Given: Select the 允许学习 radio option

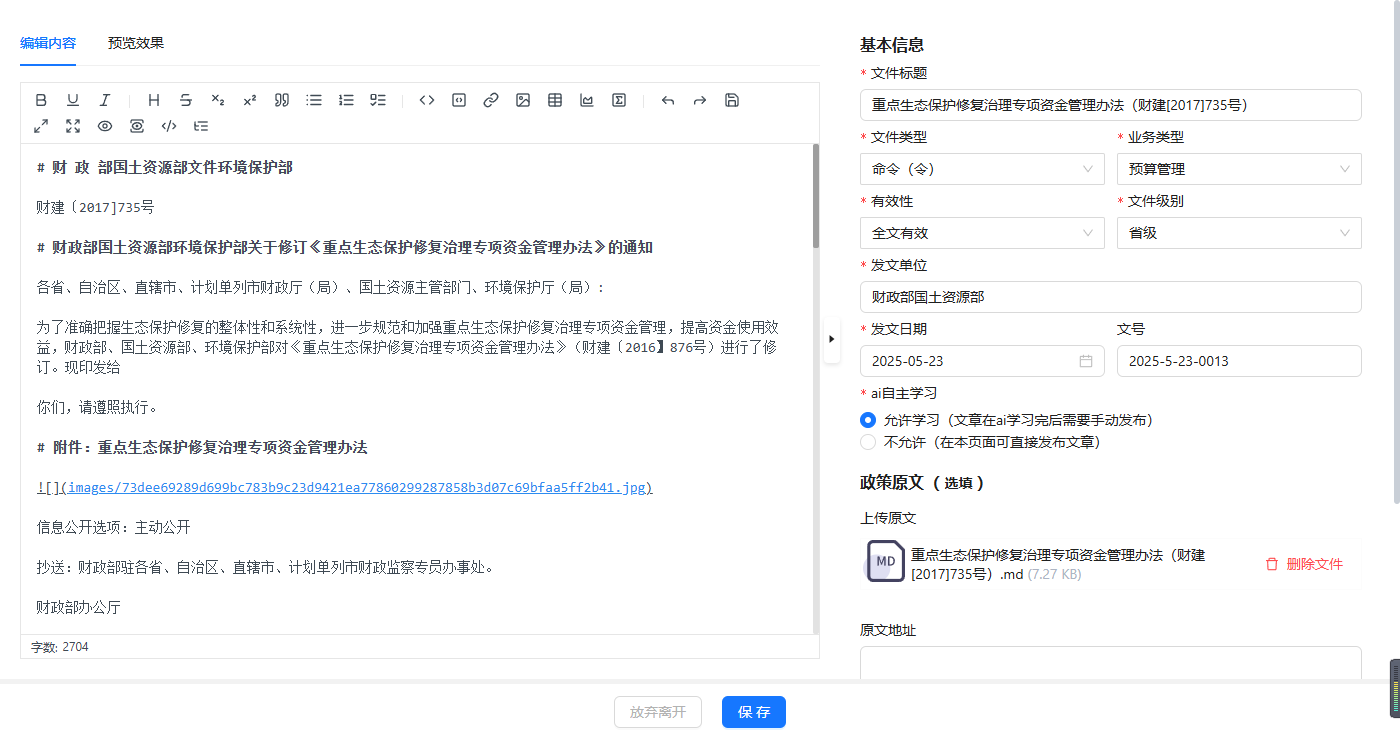Looking at the screenshot, I should pyautogui.click(x=868, y=420).
